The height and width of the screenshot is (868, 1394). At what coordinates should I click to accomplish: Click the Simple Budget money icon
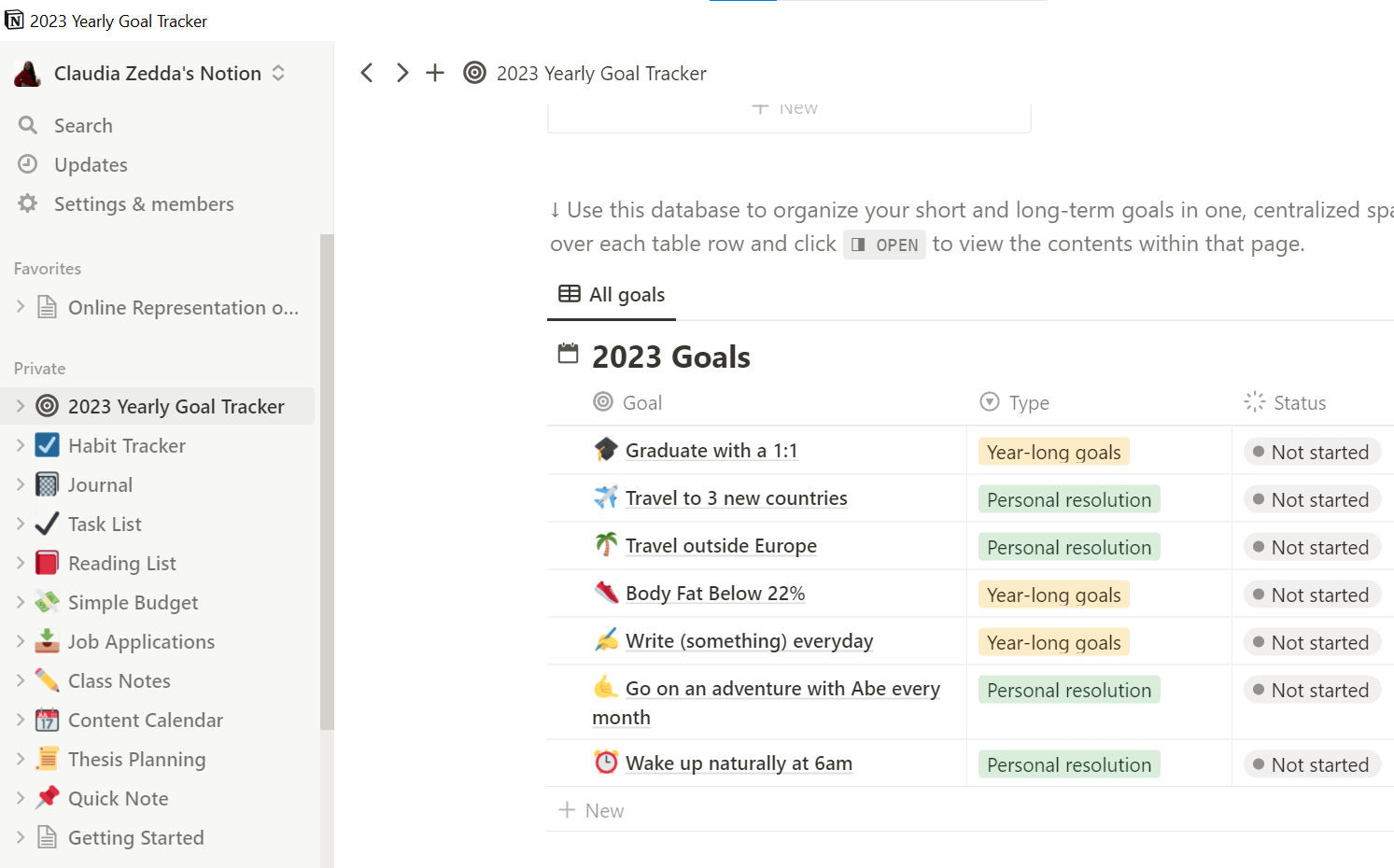(x=47, y=602)
